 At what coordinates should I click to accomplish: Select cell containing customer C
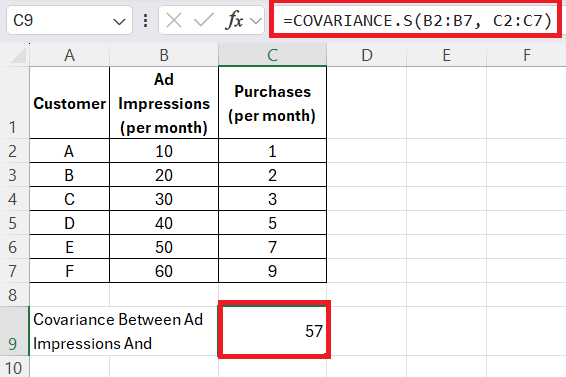(x=69, y=199)
